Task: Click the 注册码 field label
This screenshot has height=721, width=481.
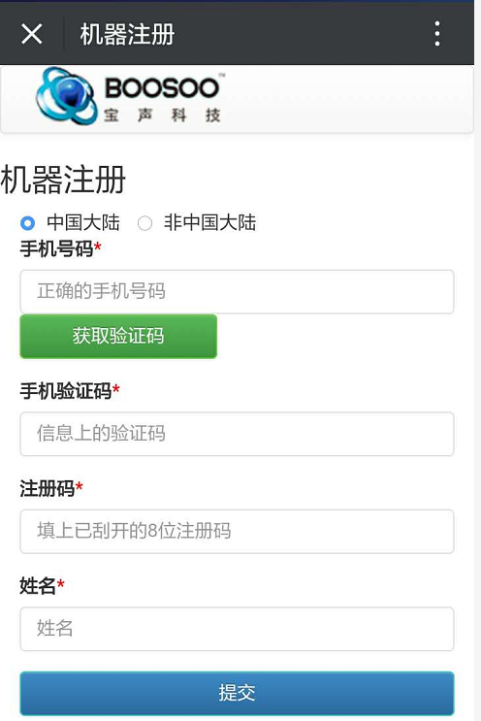Action: (x=47, y=489)
